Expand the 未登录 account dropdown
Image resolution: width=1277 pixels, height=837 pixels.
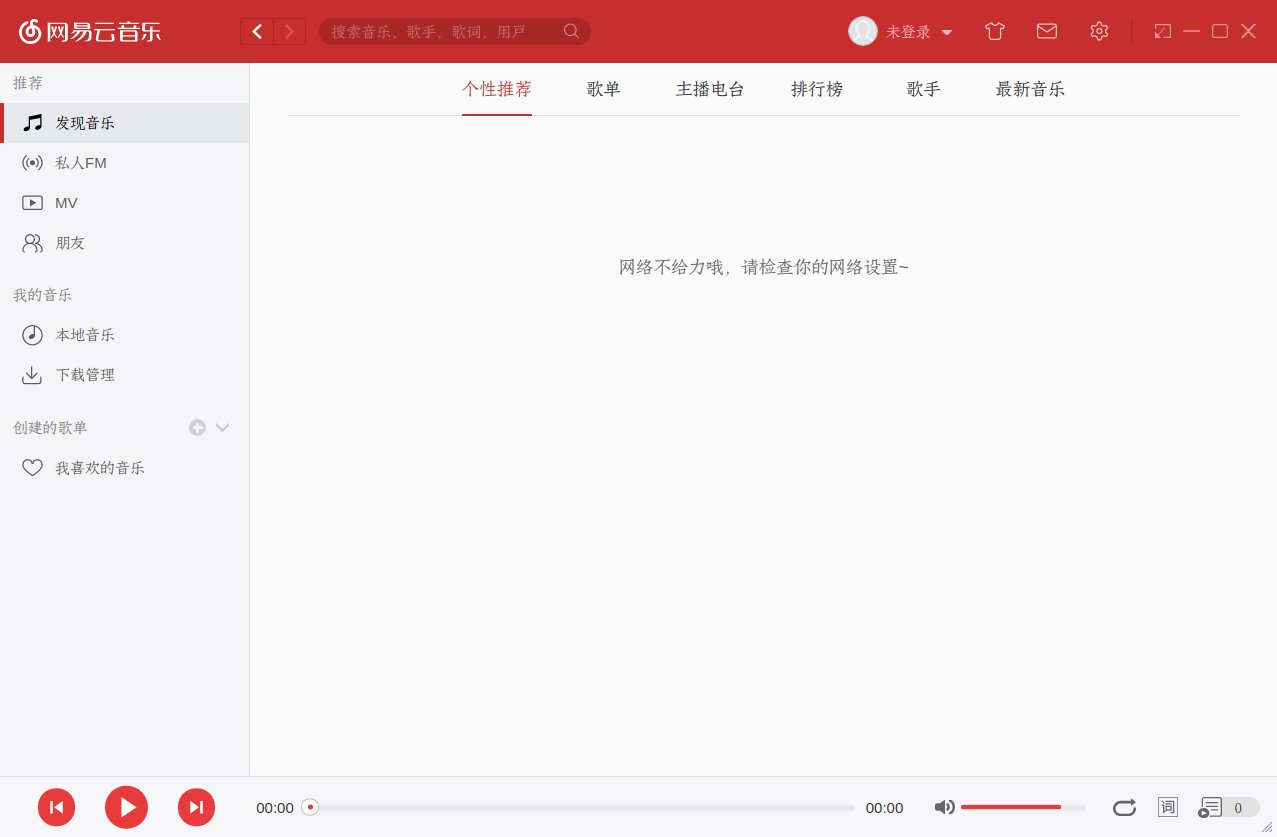point(947,33)
